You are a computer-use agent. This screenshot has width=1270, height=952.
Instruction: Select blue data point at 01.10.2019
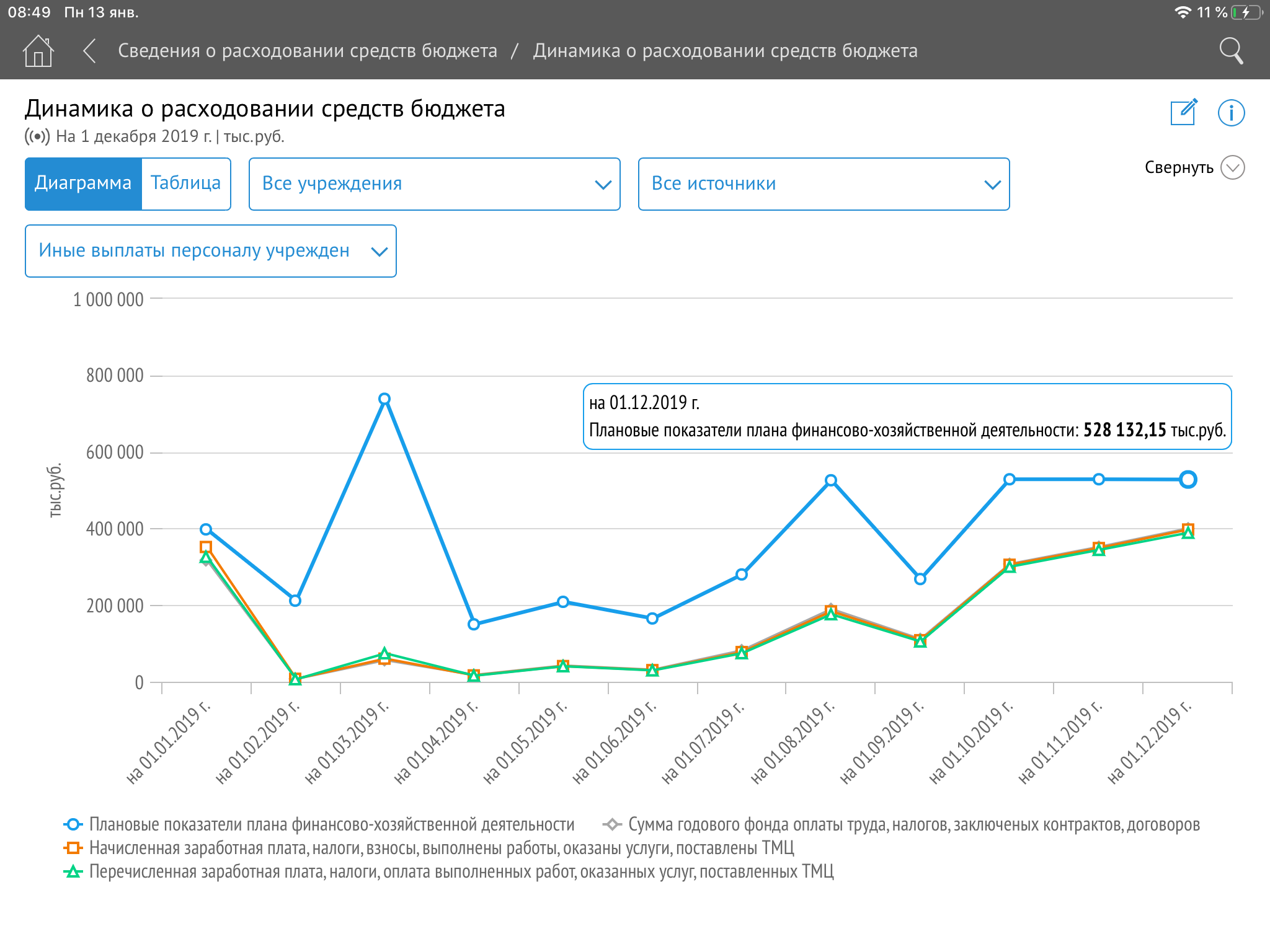click(1010, 479)
